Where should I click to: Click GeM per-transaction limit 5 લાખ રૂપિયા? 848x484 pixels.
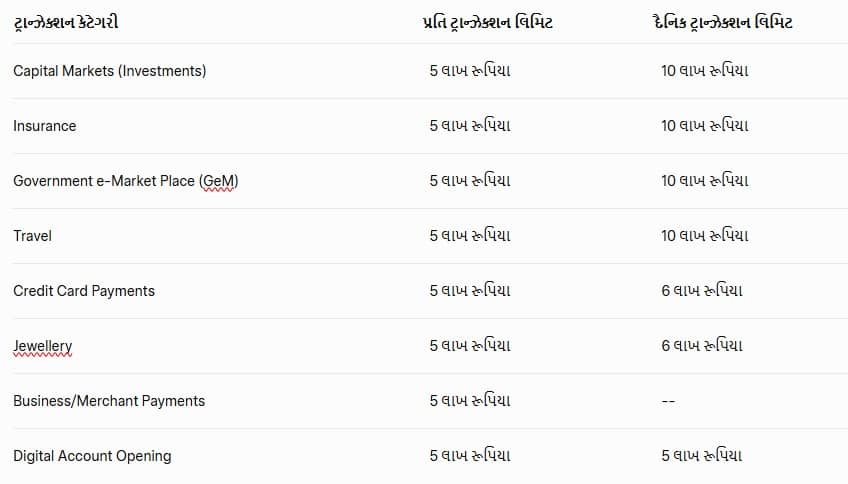pos(470,181)
